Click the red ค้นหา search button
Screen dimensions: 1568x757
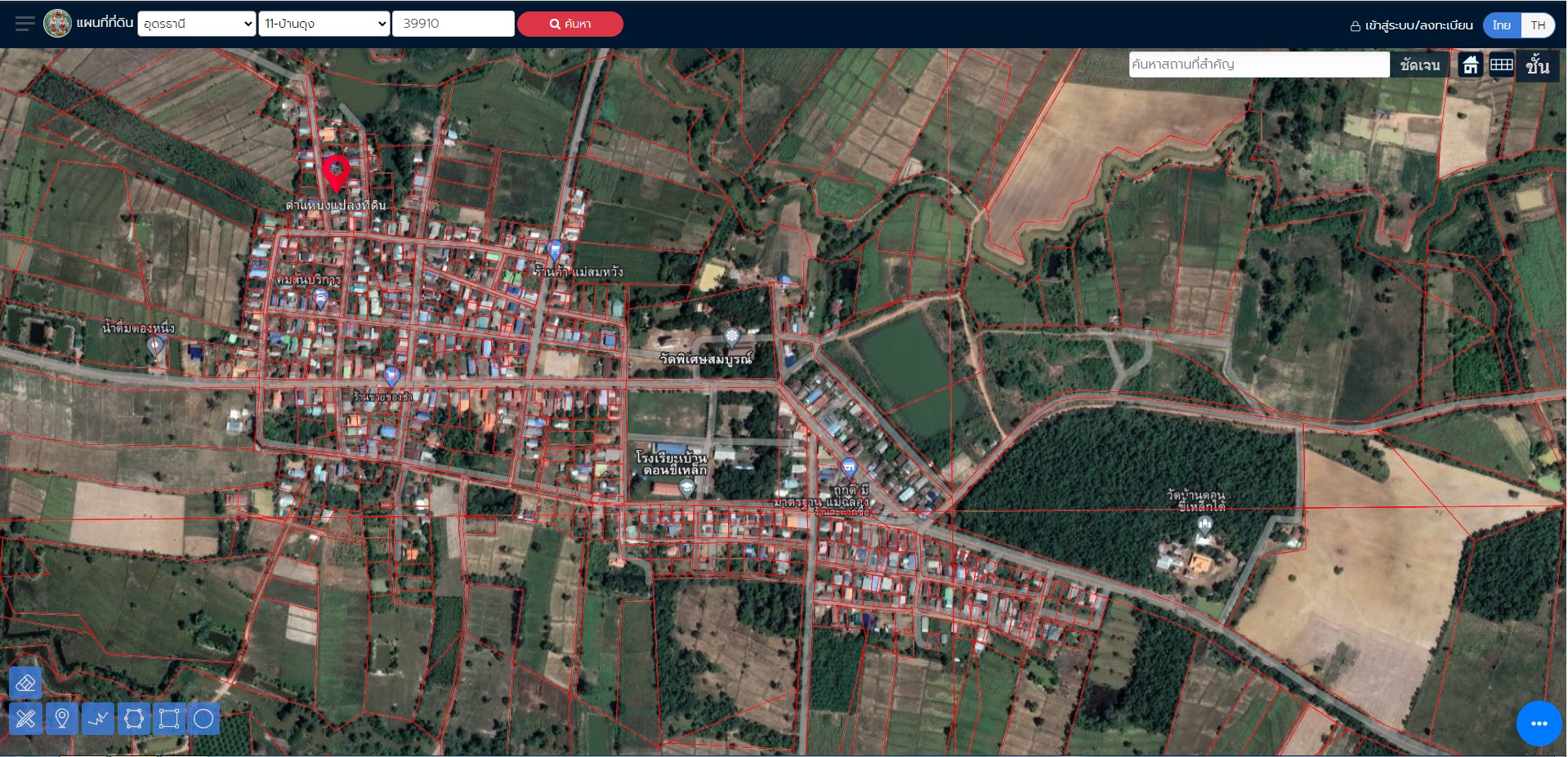(x=570, y=24)
